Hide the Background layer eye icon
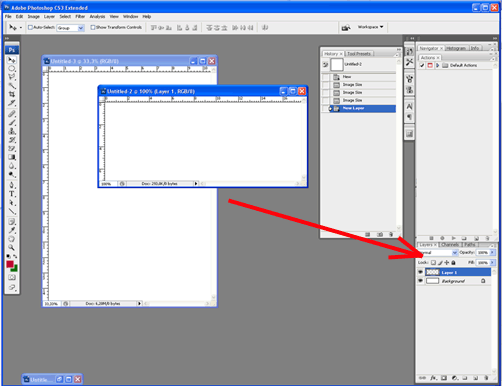The image size is (502, 386). click(420, 281)
